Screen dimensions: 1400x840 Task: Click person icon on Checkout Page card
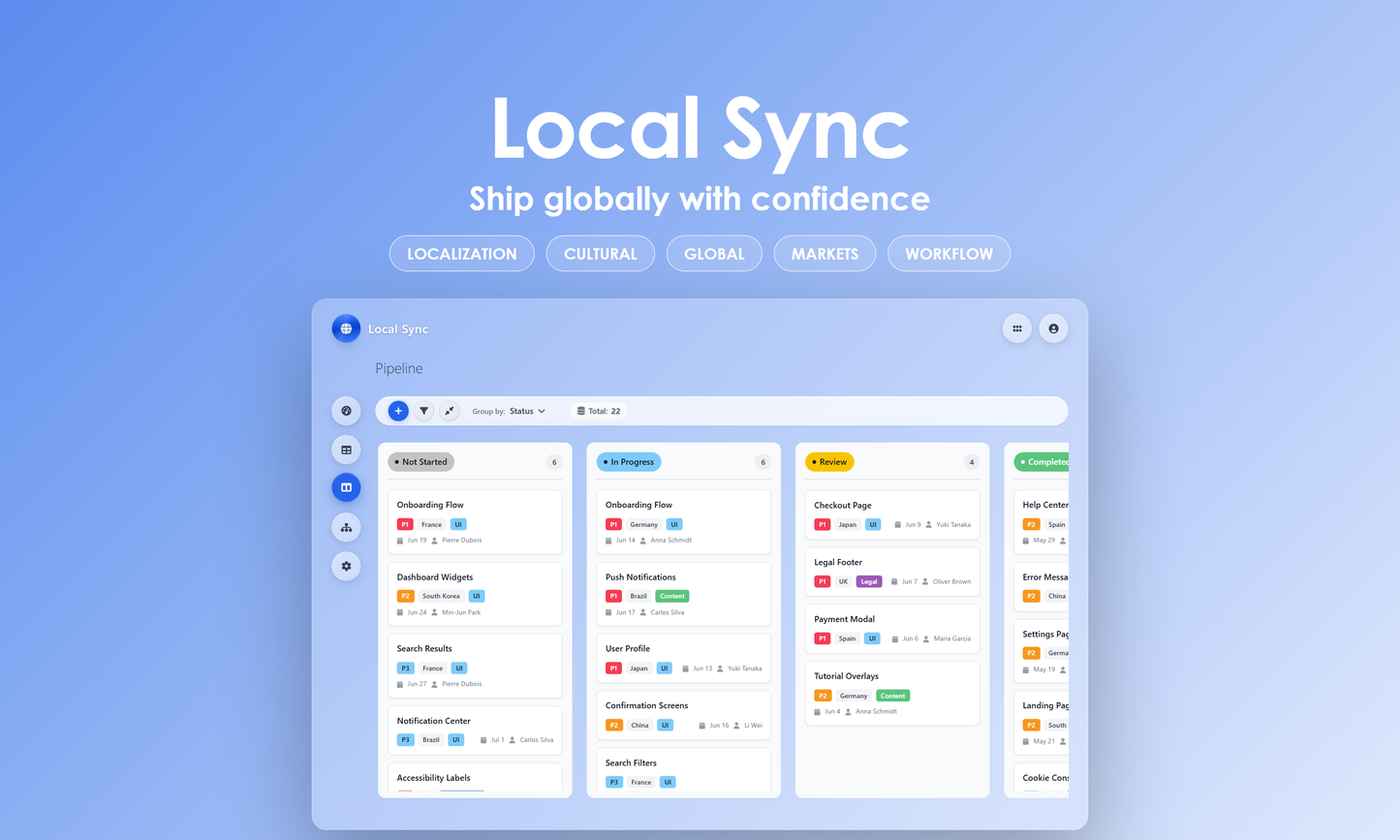(x=928, y=524)
